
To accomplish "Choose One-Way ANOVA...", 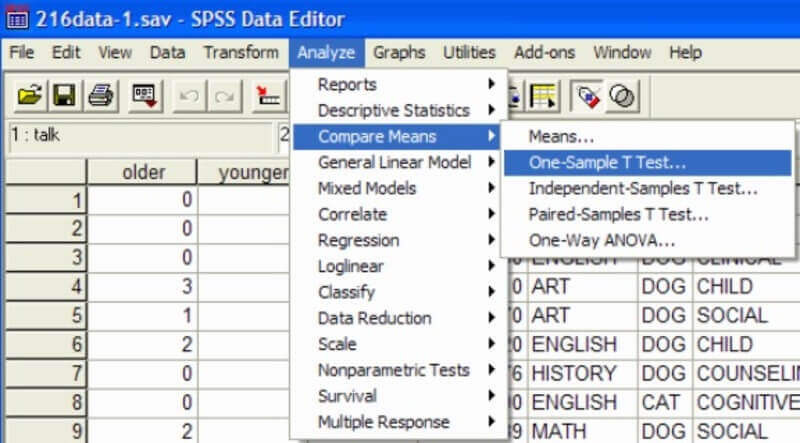I will (647, 240).
